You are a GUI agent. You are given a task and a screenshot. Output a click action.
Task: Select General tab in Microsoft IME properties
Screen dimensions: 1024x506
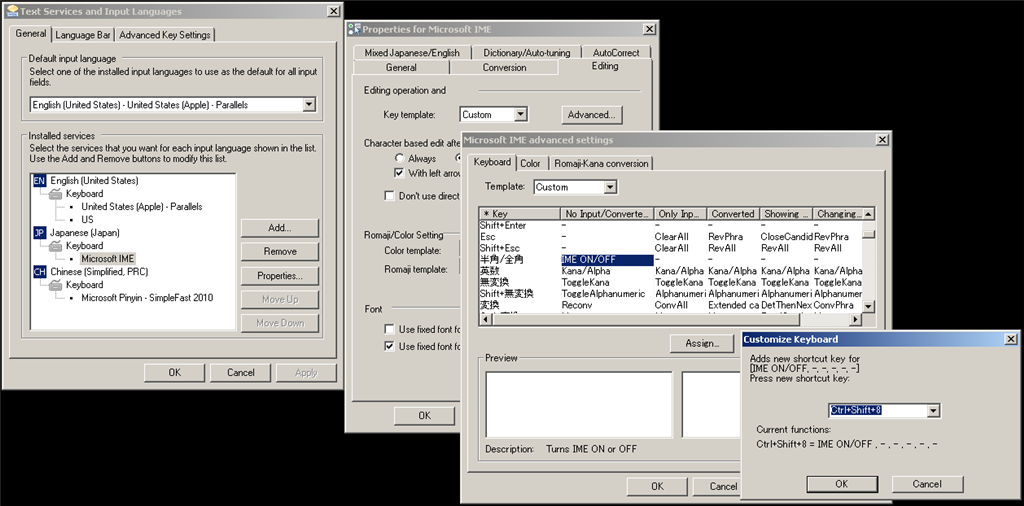click(401, 67)
